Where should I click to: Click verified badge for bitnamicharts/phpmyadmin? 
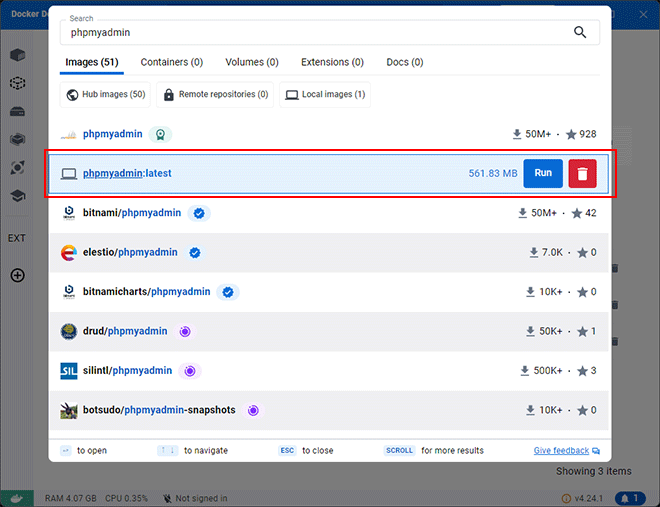228,292
